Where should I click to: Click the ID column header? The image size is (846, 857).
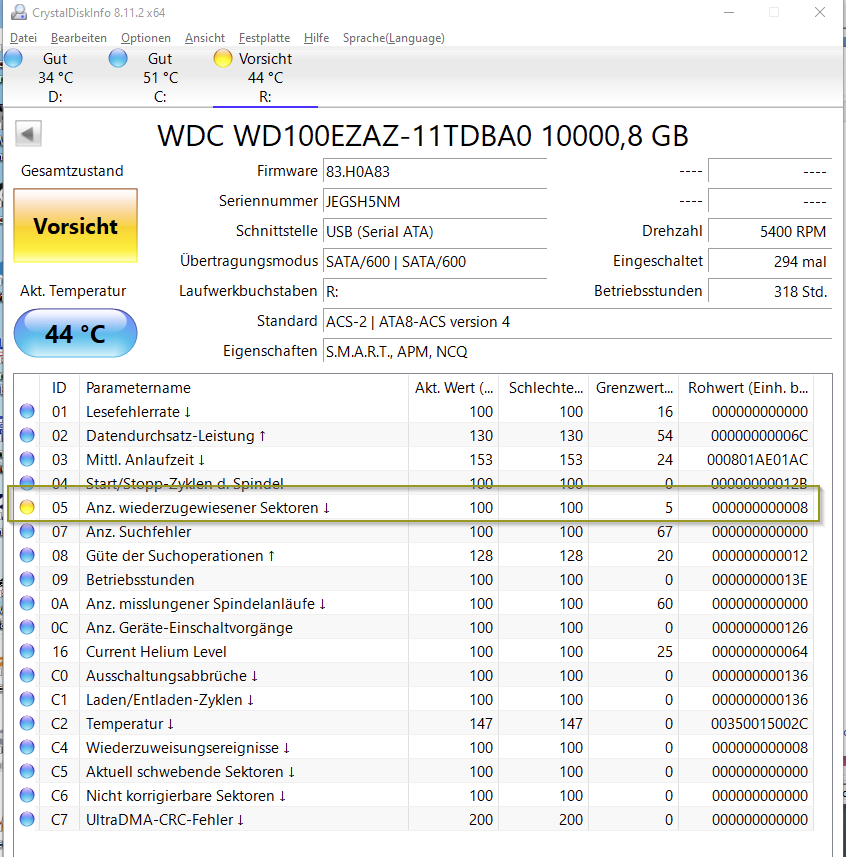[60, 388]
